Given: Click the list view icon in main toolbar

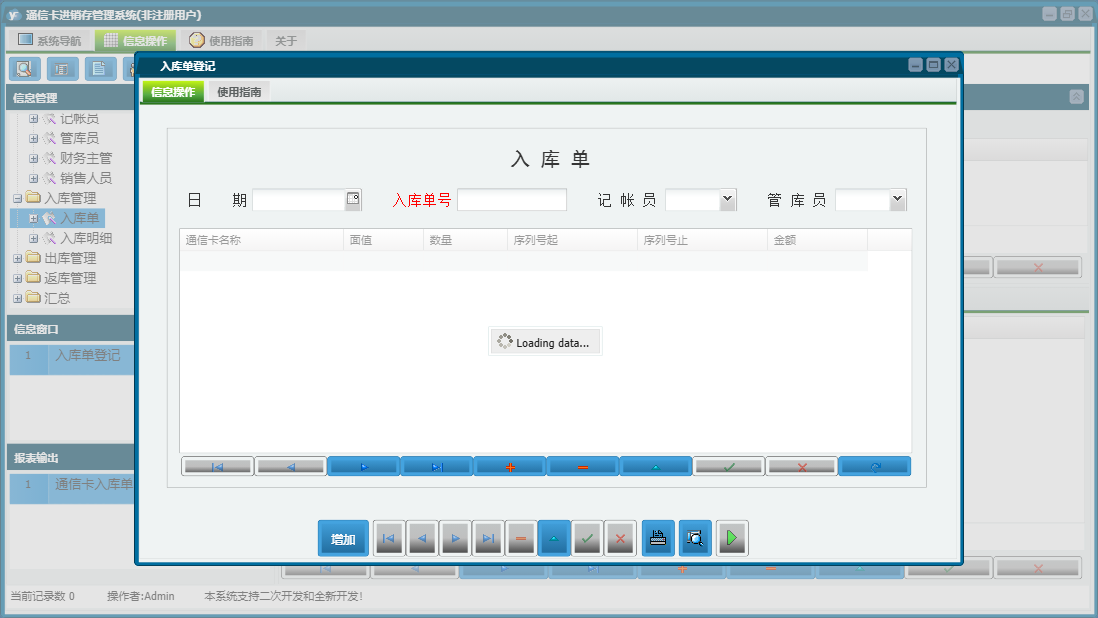Looking at the screenshot, I should click(x=62, y=69).
